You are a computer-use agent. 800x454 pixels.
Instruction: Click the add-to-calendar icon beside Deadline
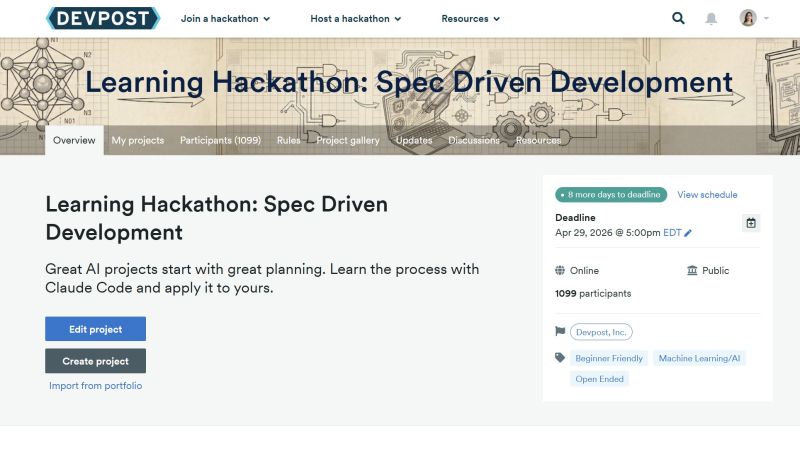coord(751,223)
